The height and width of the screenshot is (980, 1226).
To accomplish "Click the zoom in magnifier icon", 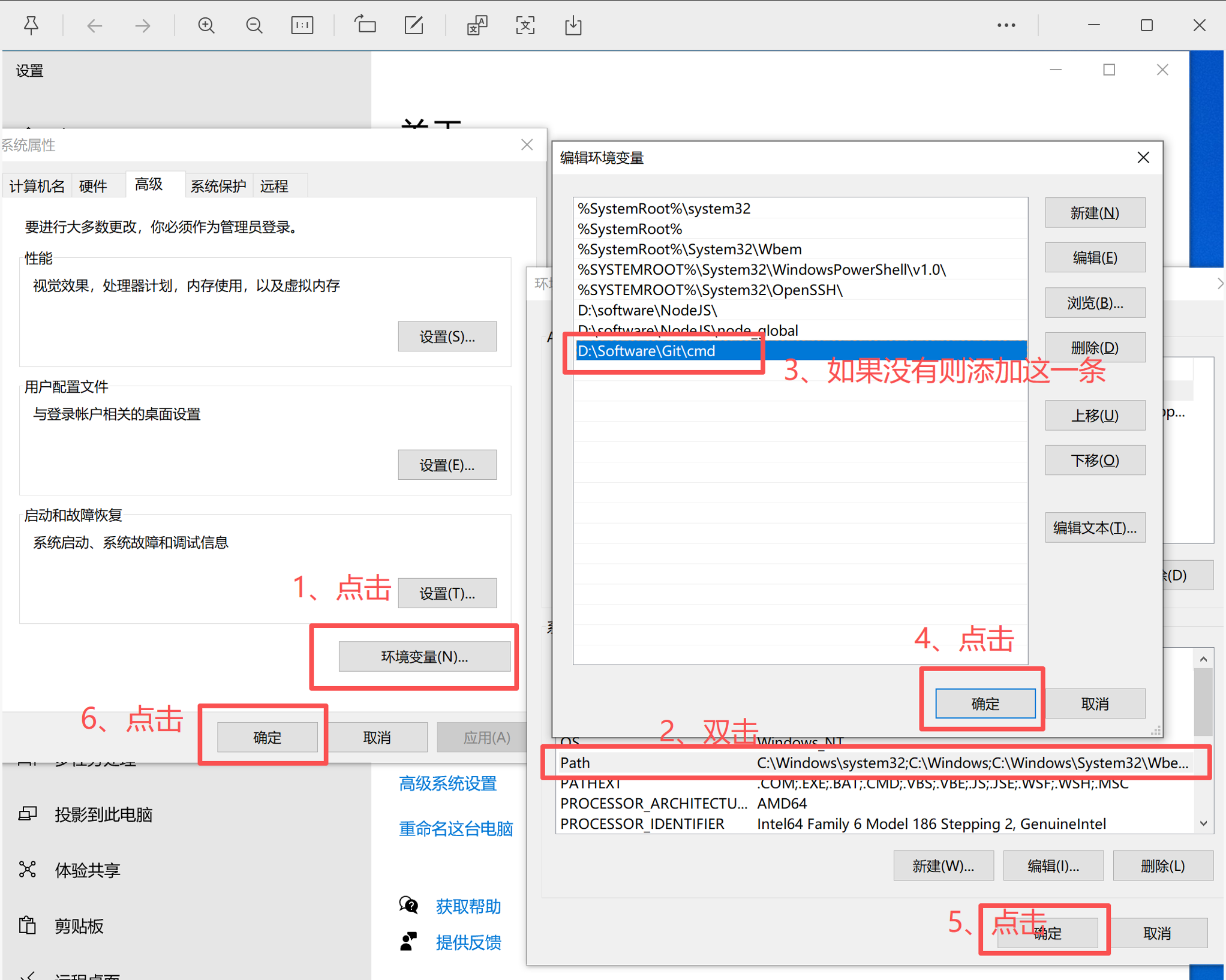I will click(x=206, y=25).
